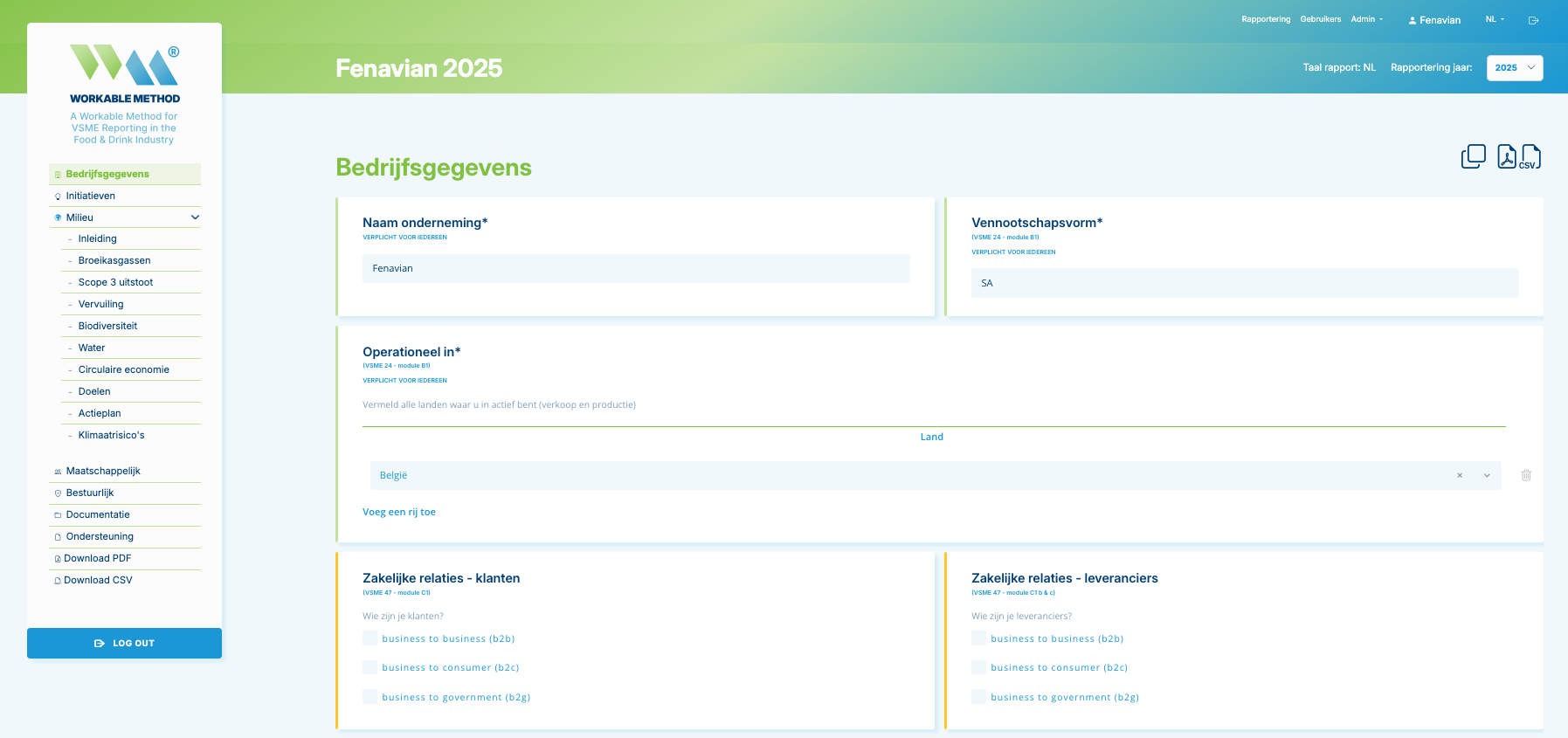Download report as PDF icon

pos(1506,156)
